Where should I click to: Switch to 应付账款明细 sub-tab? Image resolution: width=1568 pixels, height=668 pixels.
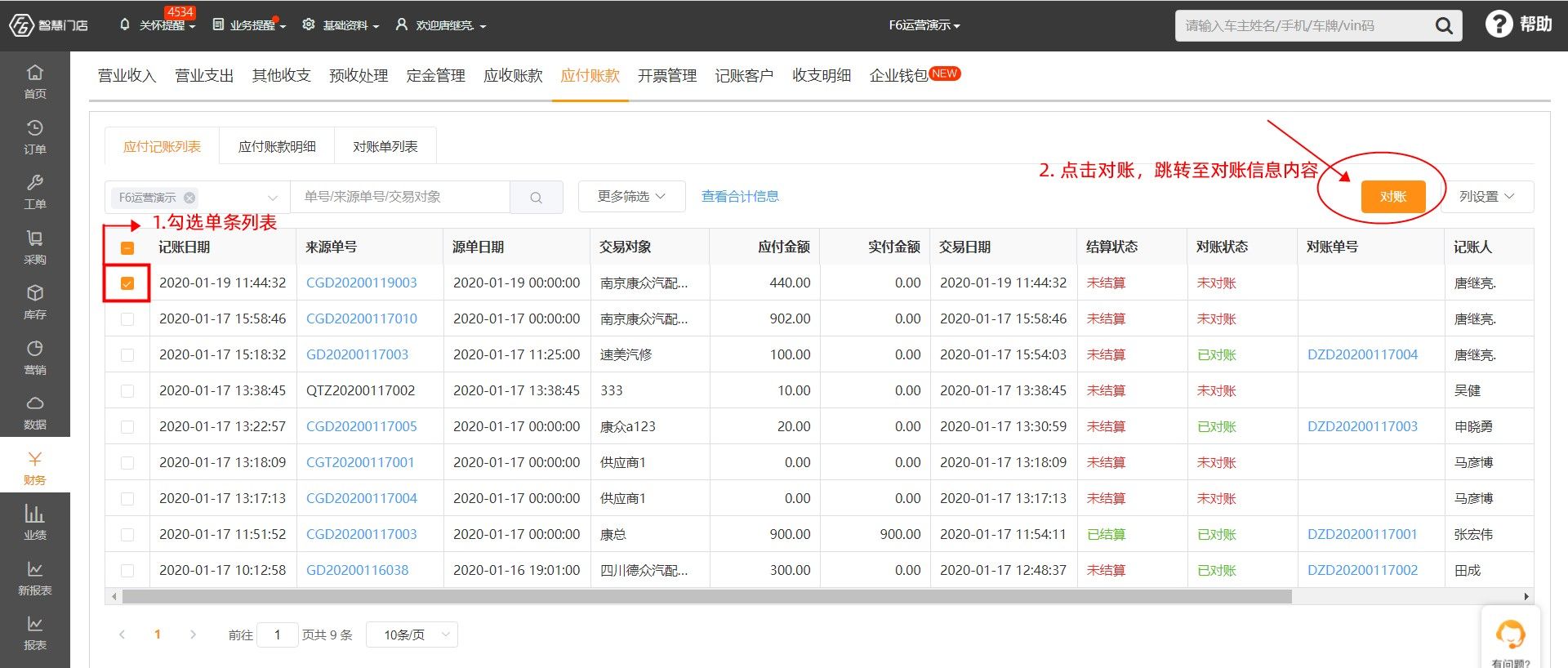(x=277, y=146)
